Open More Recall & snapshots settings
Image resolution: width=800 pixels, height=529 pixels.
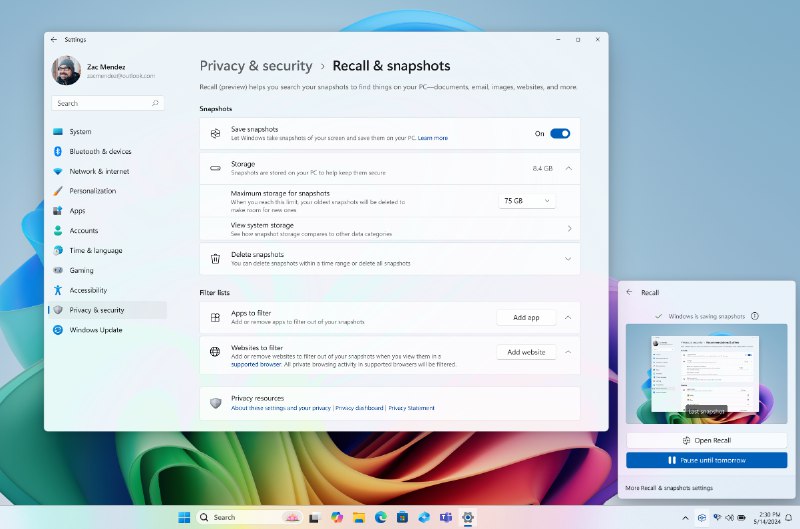(x=669, y=488)
